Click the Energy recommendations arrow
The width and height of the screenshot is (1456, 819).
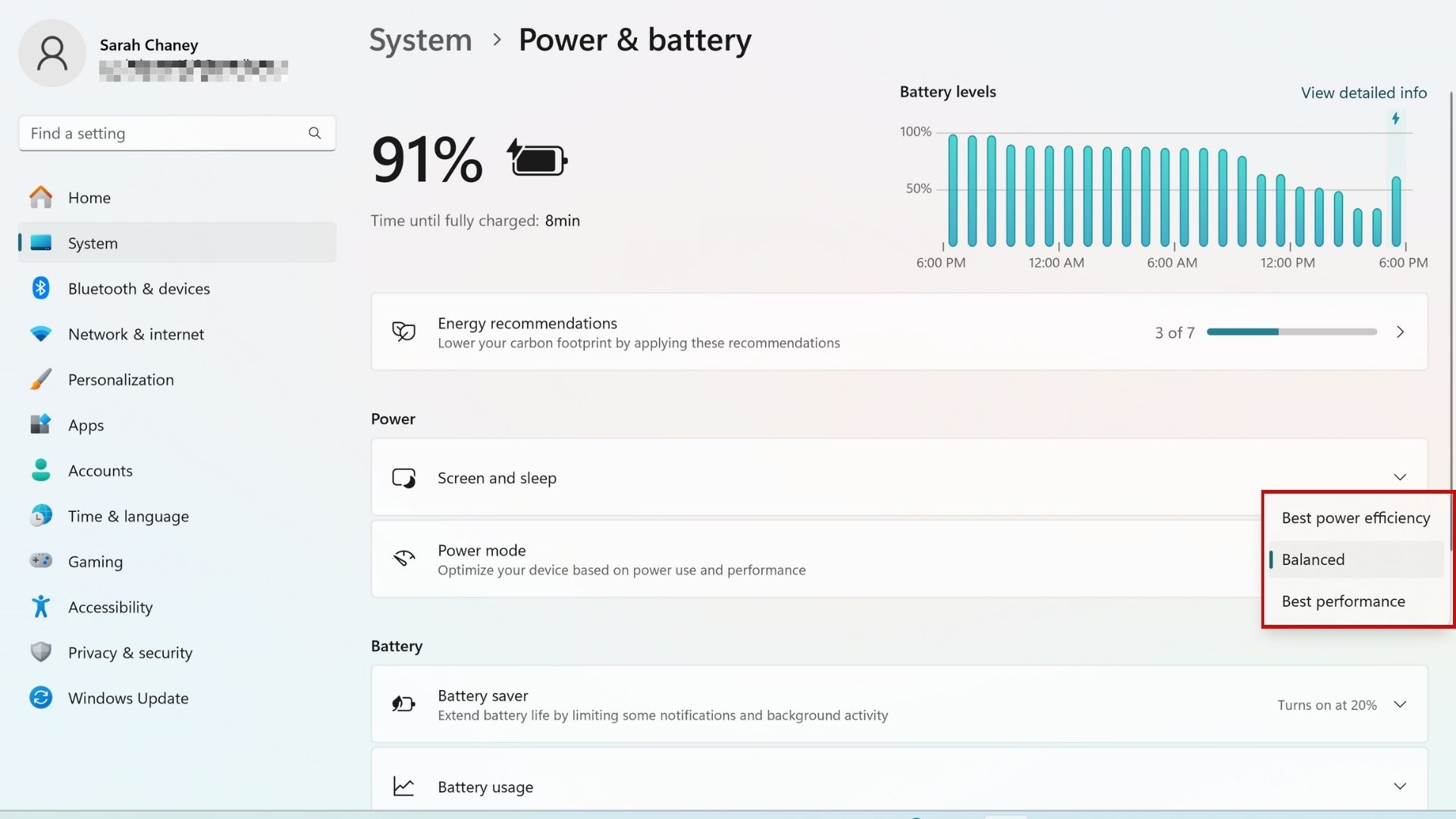point(1399,331)
